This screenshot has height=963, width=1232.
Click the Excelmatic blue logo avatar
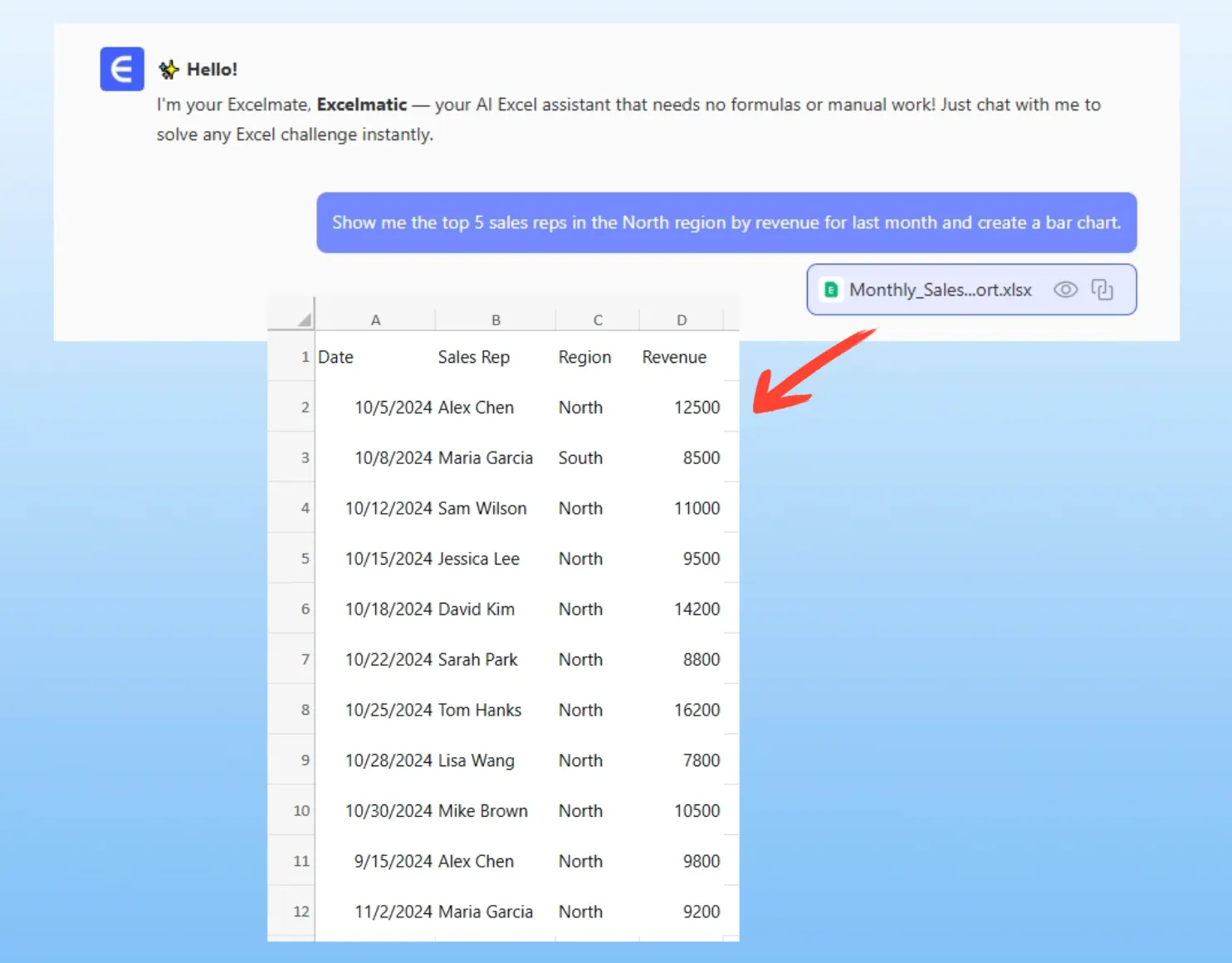click(122, 69)
